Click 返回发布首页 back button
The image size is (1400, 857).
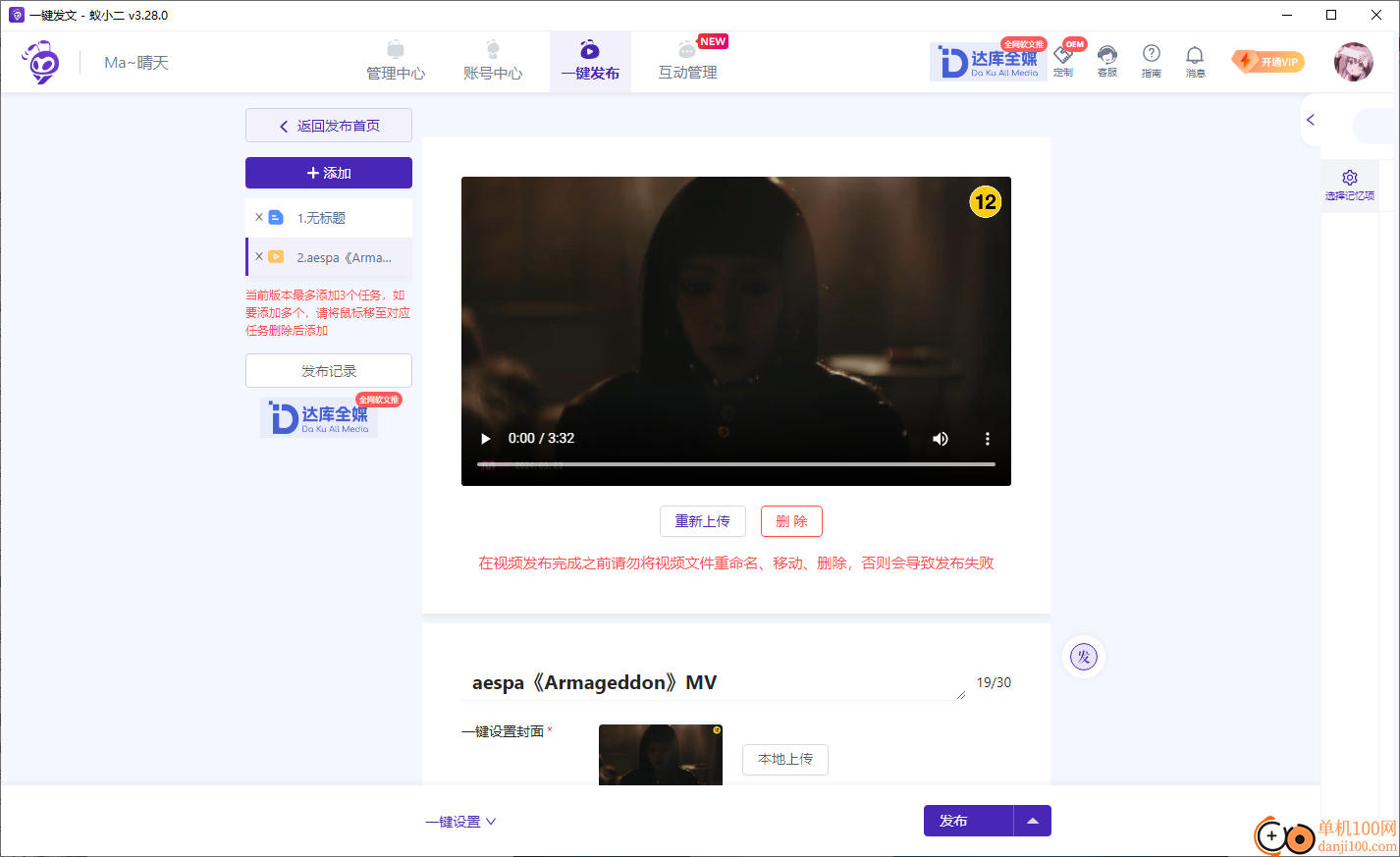329,126
